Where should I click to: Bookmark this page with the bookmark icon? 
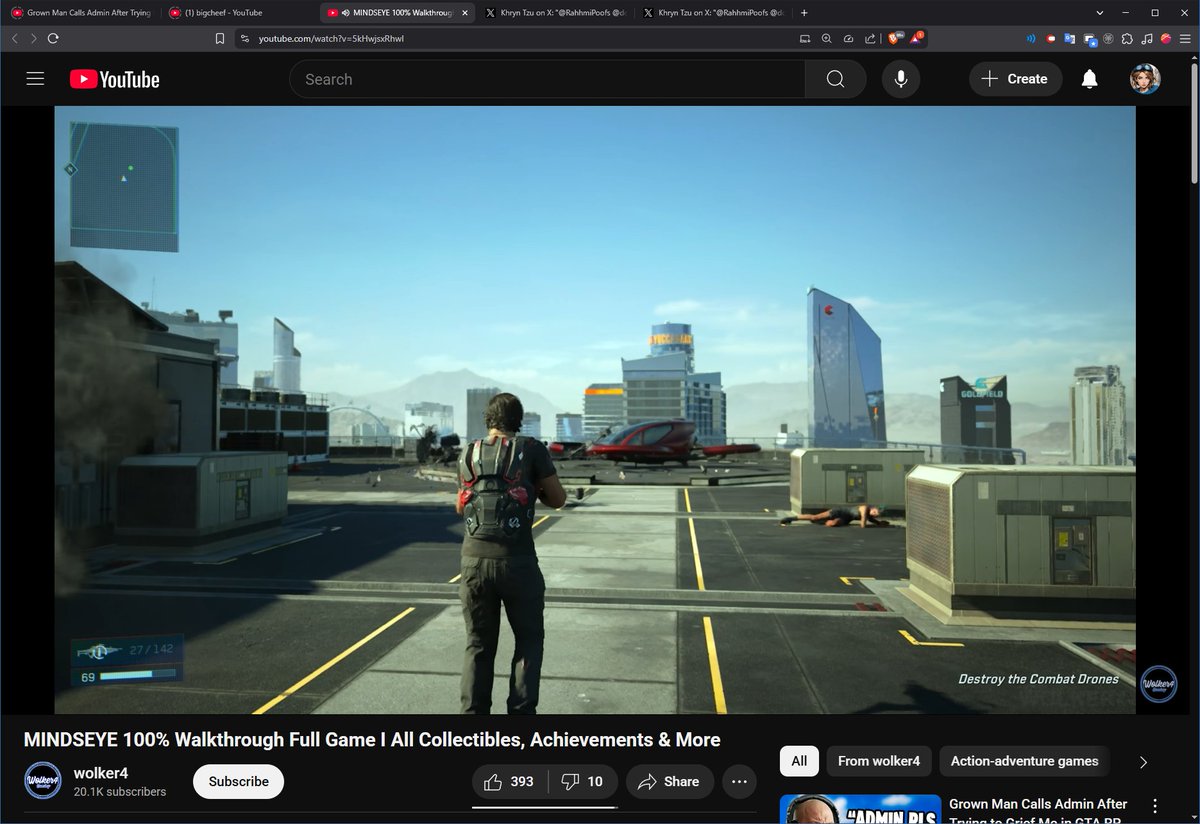220,38
